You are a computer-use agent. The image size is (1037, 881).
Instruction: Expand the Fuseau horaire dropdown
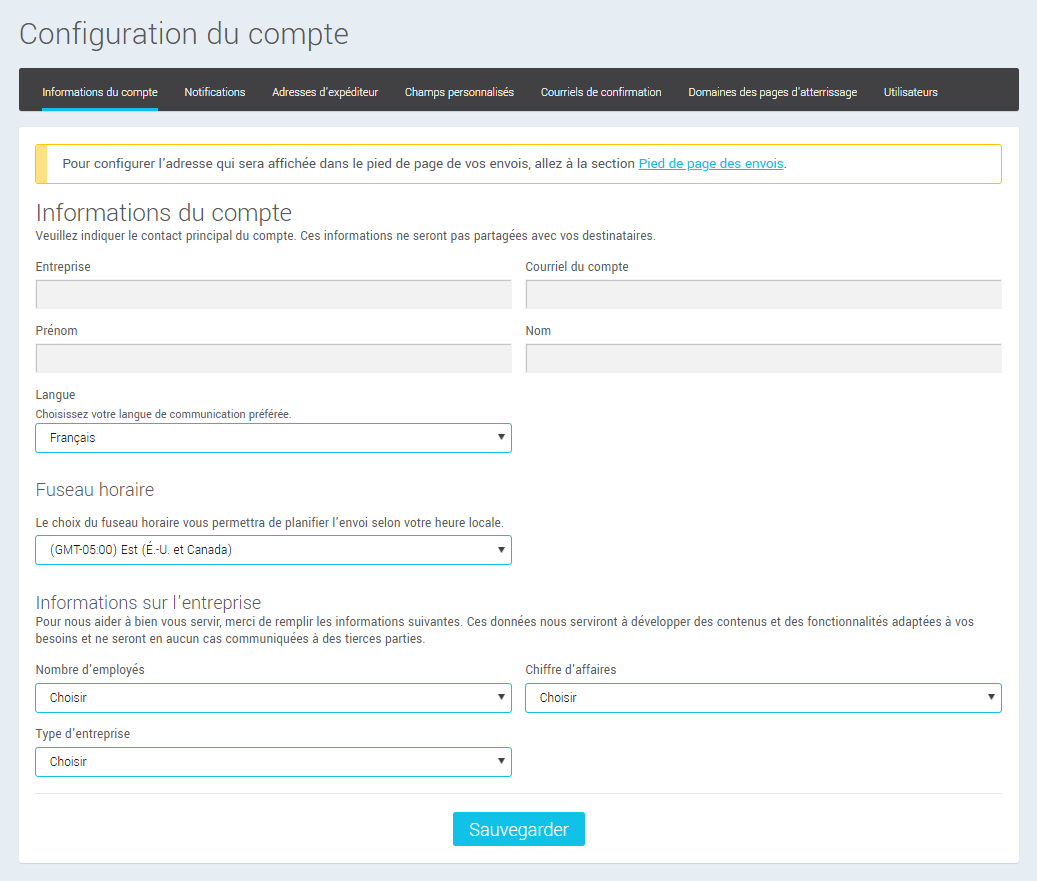(273, 549)
